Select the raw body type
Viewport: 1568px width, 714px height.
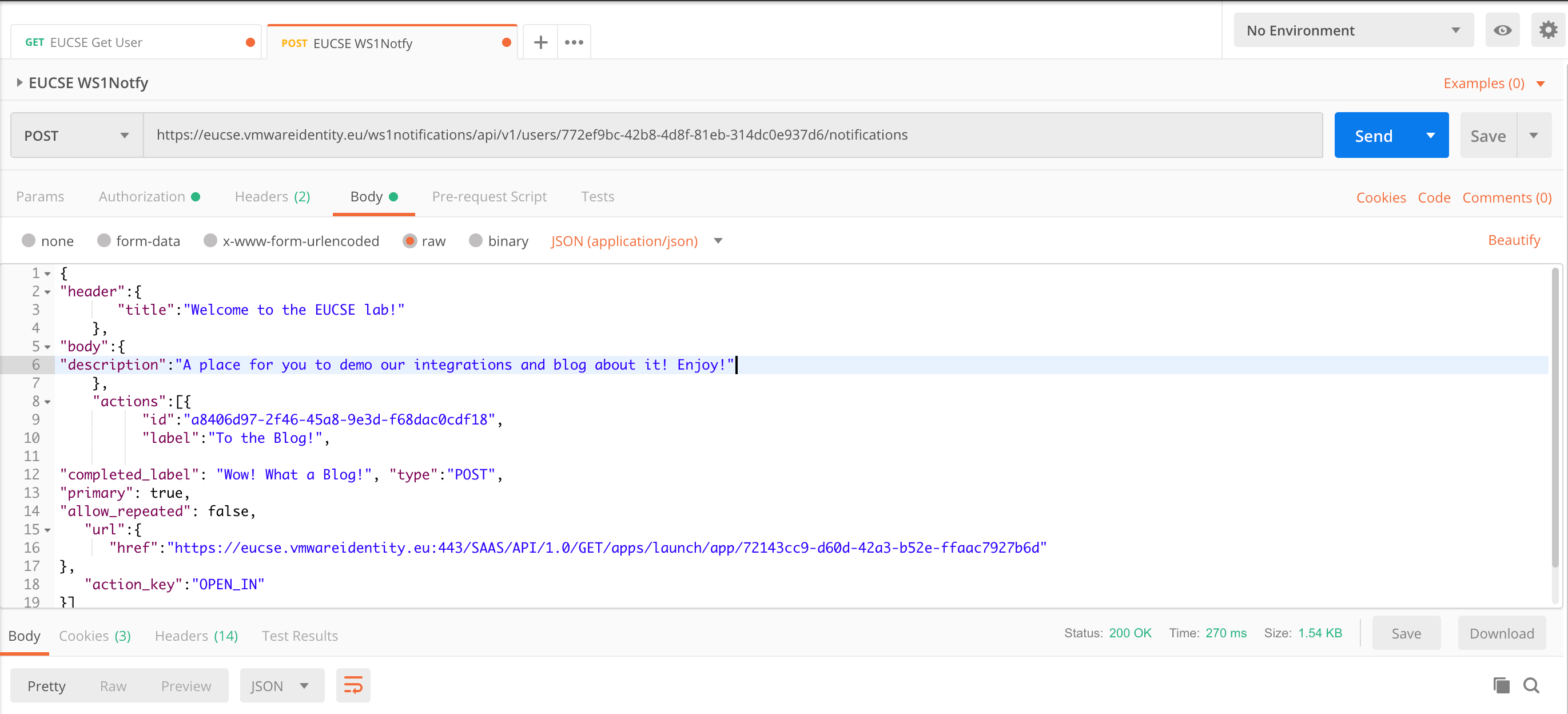[x=409, y=241]
